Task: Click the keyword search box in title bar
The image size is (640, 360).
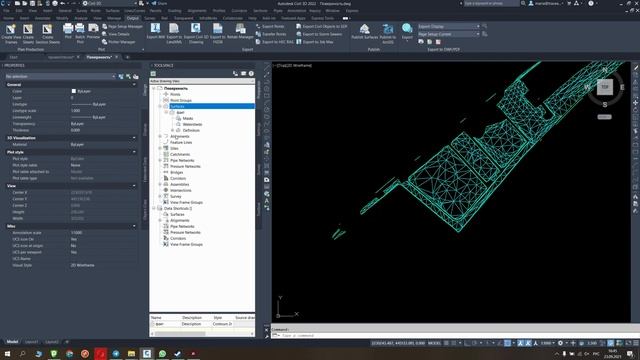Action: click(x=491, y=3)
